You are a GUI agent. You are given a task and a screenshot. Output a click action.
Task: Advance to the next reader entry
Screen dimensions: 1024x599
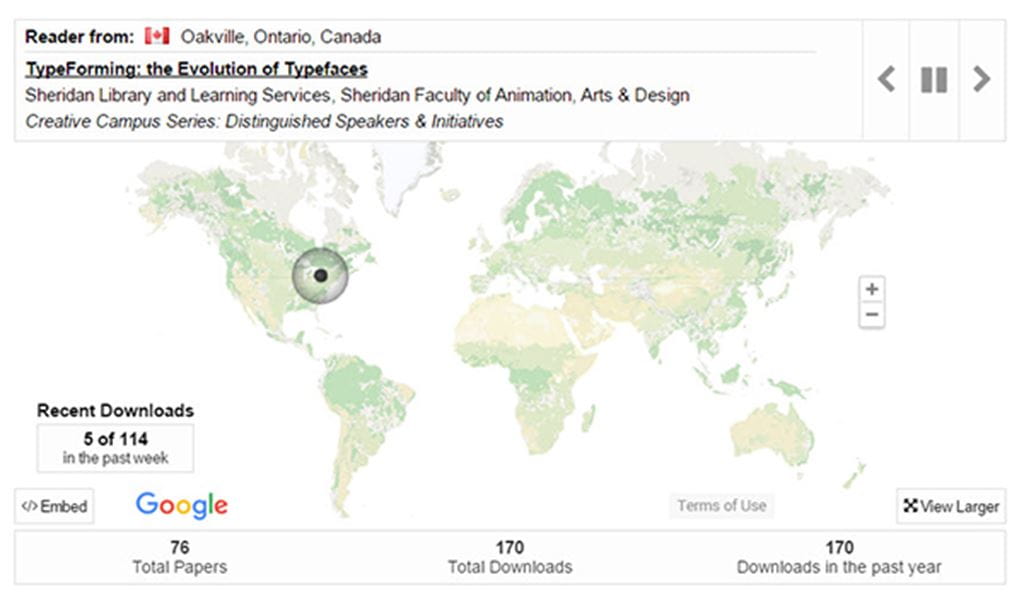point(982,80)
